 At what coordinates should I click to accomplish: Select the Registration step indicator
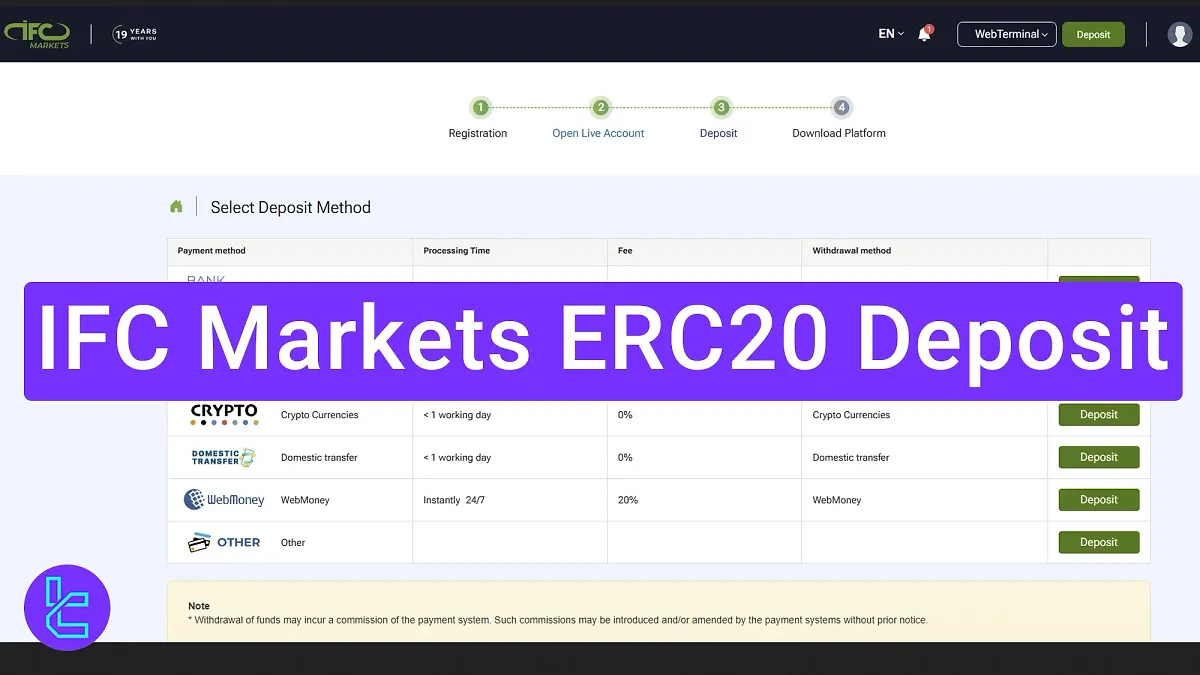click(x=478, y=107)
